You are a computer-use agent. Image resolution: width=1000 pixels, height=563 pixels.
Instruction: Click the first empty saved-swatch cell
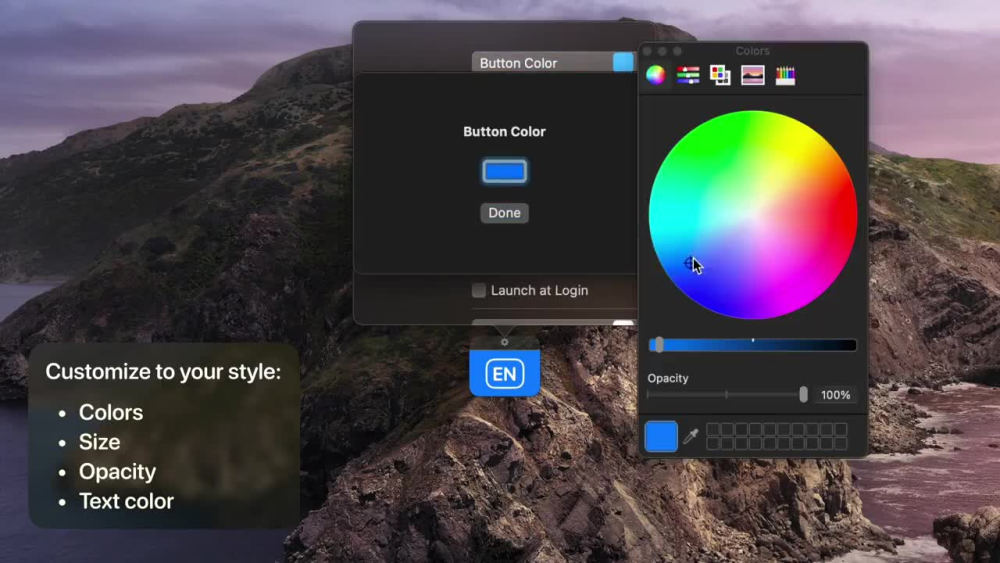pyautogui.click(x=713, y=429)
